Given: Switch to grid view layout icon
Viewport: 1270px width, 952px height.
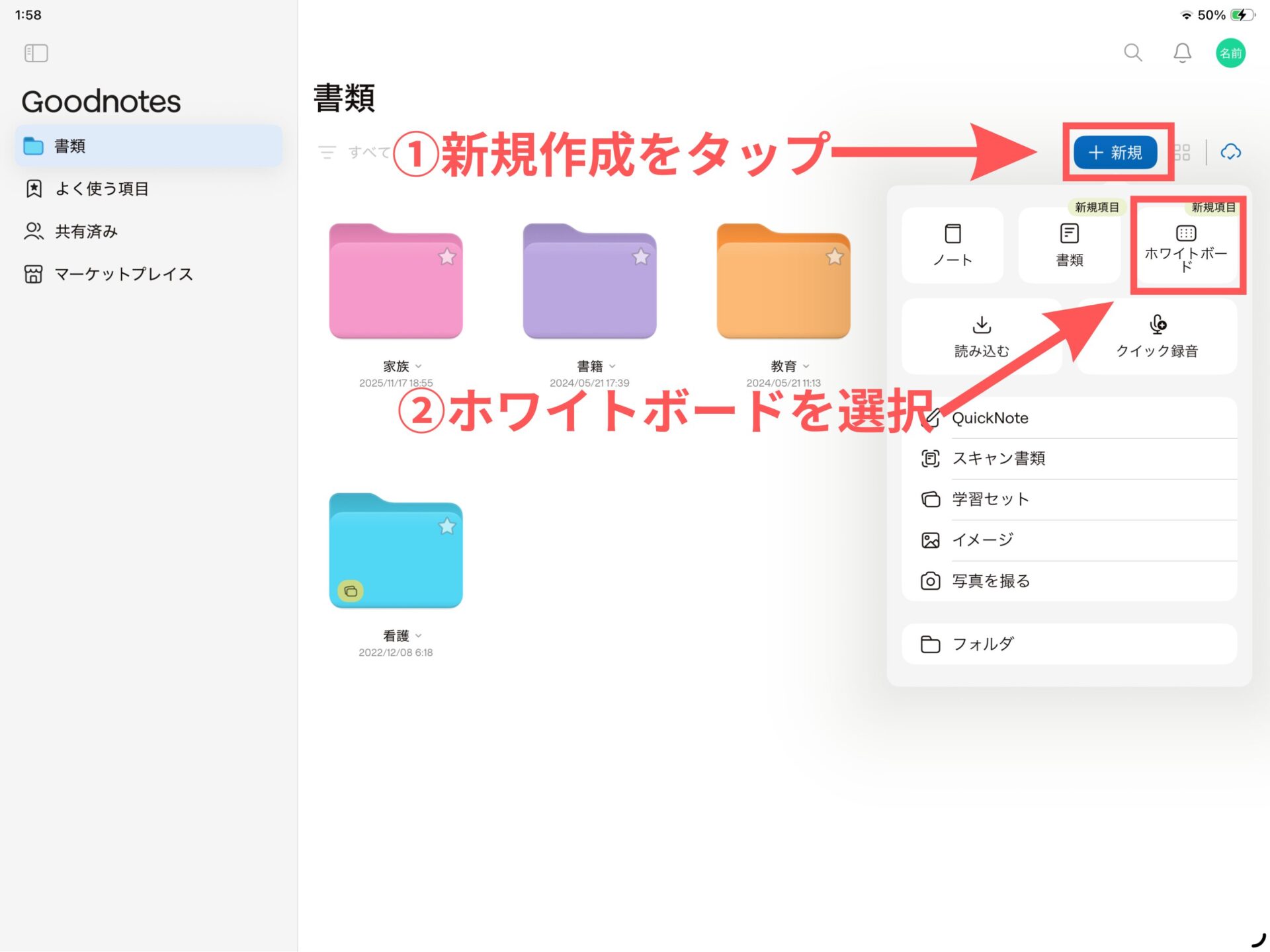Looking at the screenshot, I should (1182, 153).
